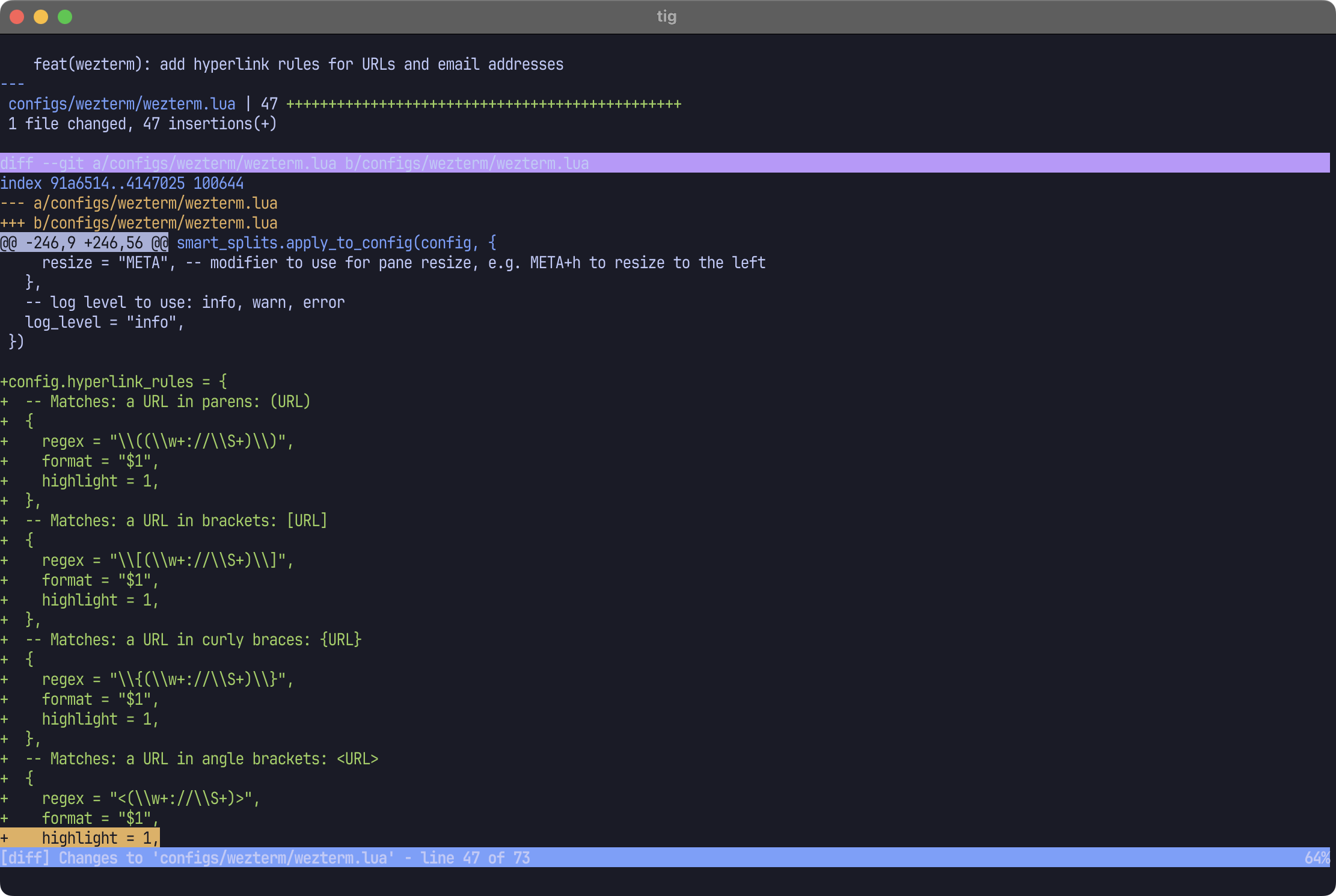This screenshot has height=896, width=1336.
Task: Click the 'tig' window title
Action: pyautogui.click(x=667, y=16)
